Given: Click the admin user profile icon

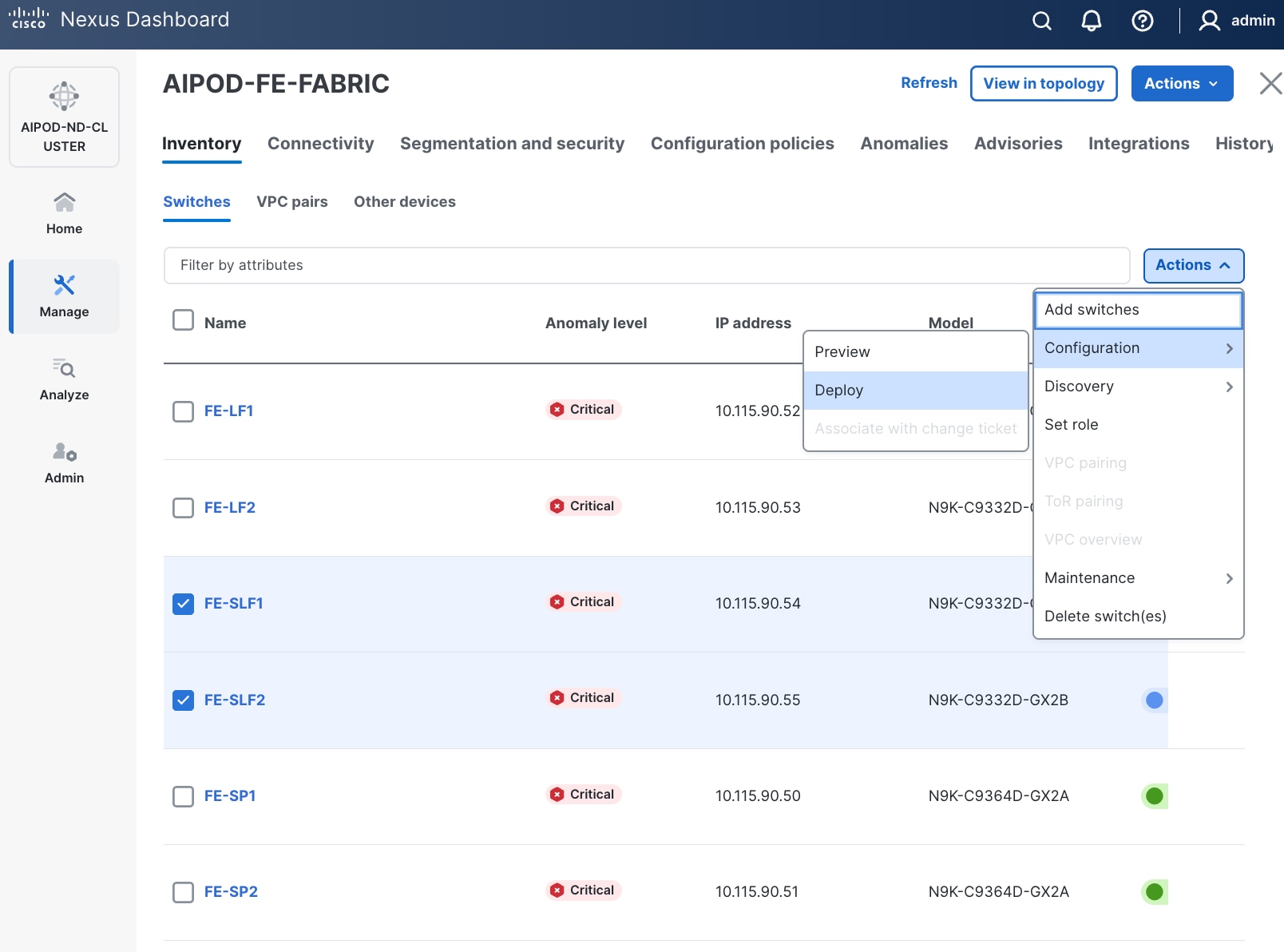Looking at the screenshot, I should (x=1209, y=21).
